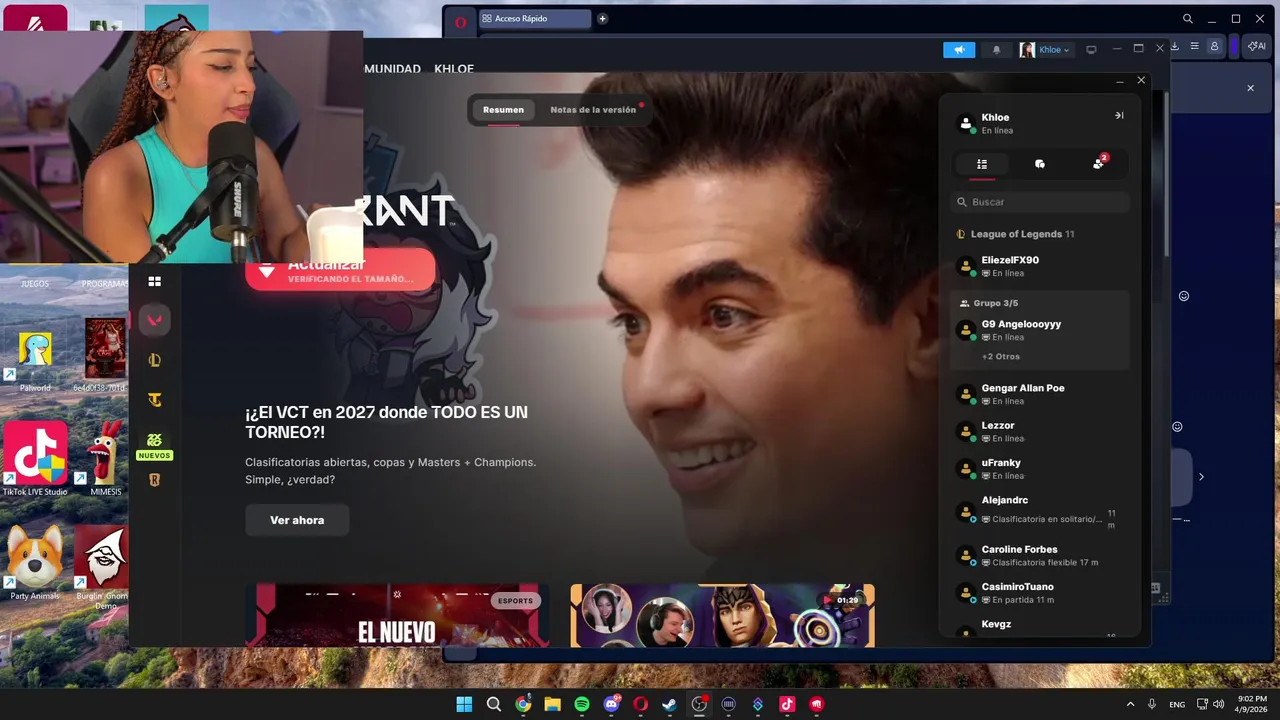Click the system tray volume icon
This screenshot has height=720, width=1280.
coord(1218,704)
